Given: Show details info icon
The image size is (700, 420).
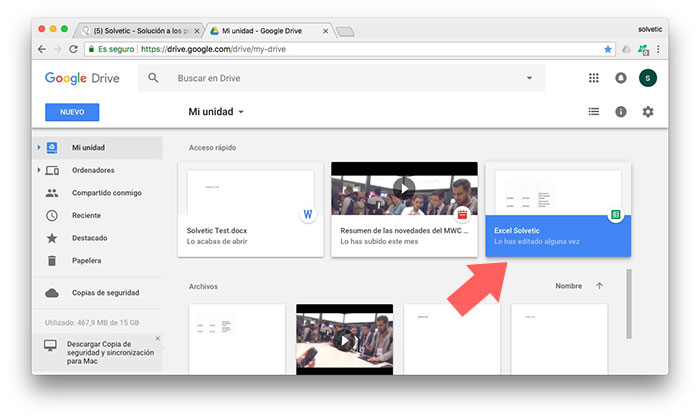Looking at the screenshot, I should [621, 112].
